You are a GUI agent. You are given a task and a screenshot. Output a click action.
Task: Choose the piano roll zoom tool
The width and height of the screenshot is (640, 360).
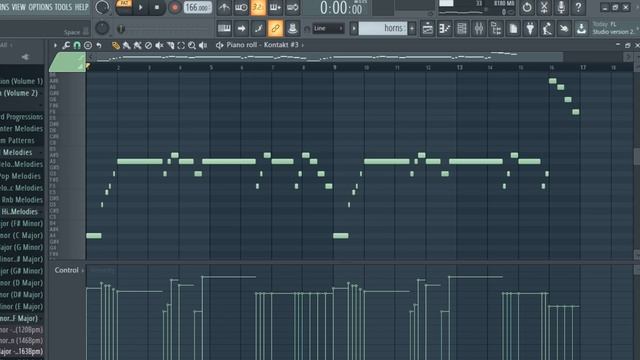point(192,45)
